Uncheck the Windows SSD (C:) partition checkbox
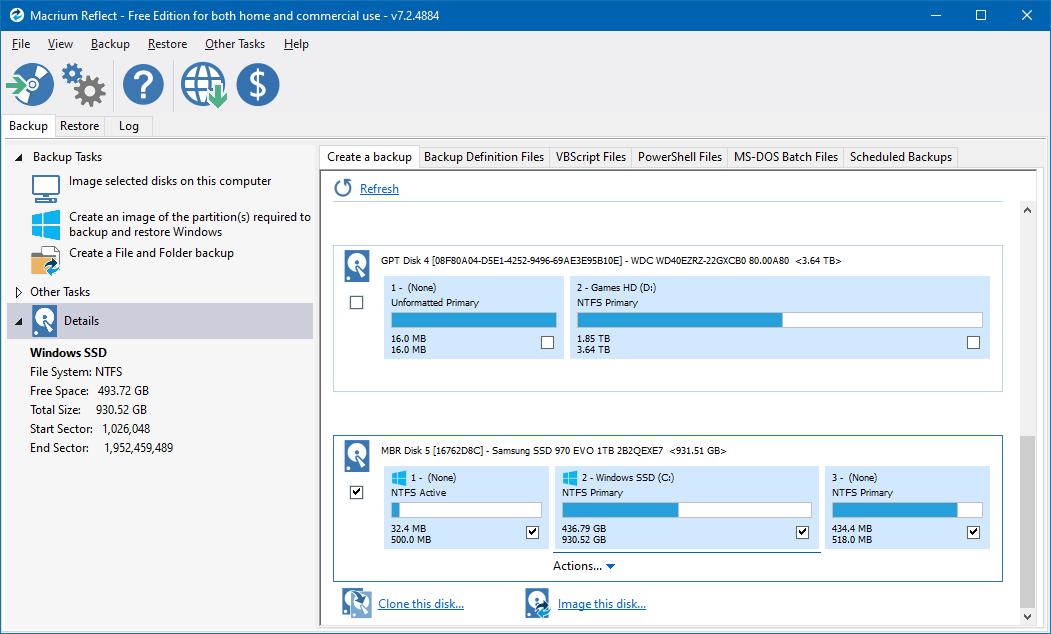 point(802,532)
